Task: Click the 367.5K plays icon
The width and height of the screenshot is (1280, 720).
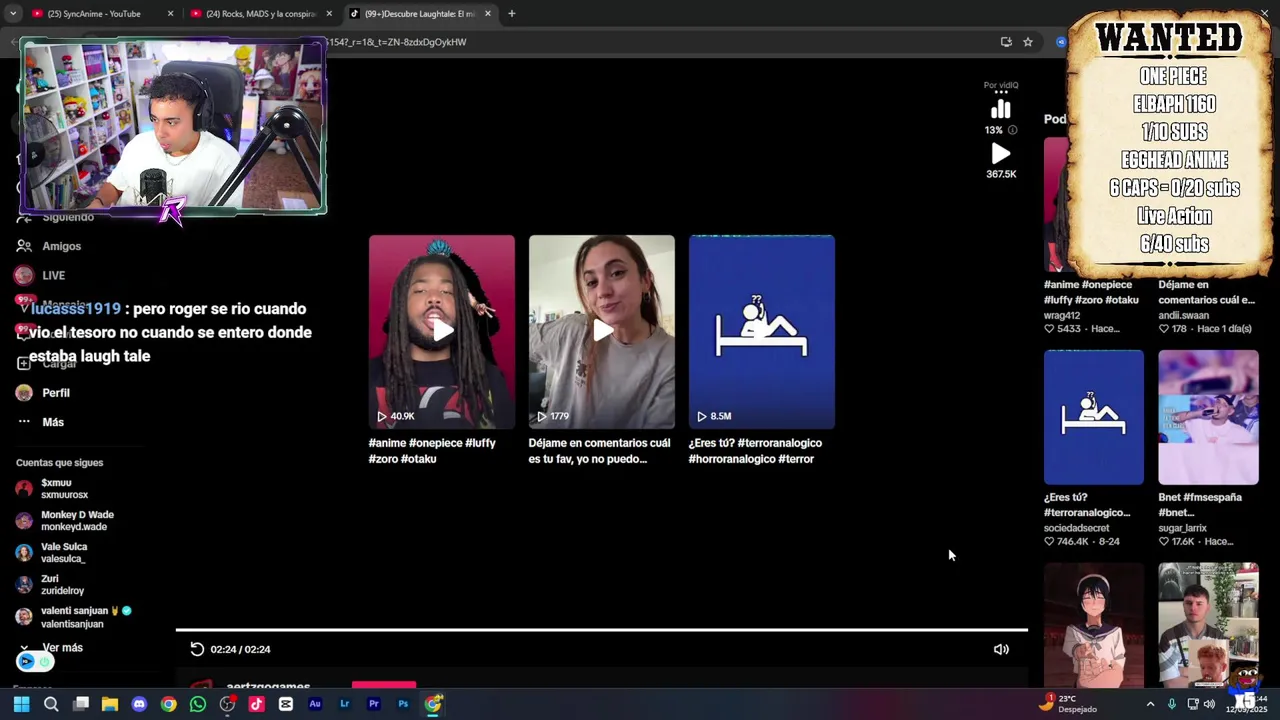Action: click(x=1001, y=154)
